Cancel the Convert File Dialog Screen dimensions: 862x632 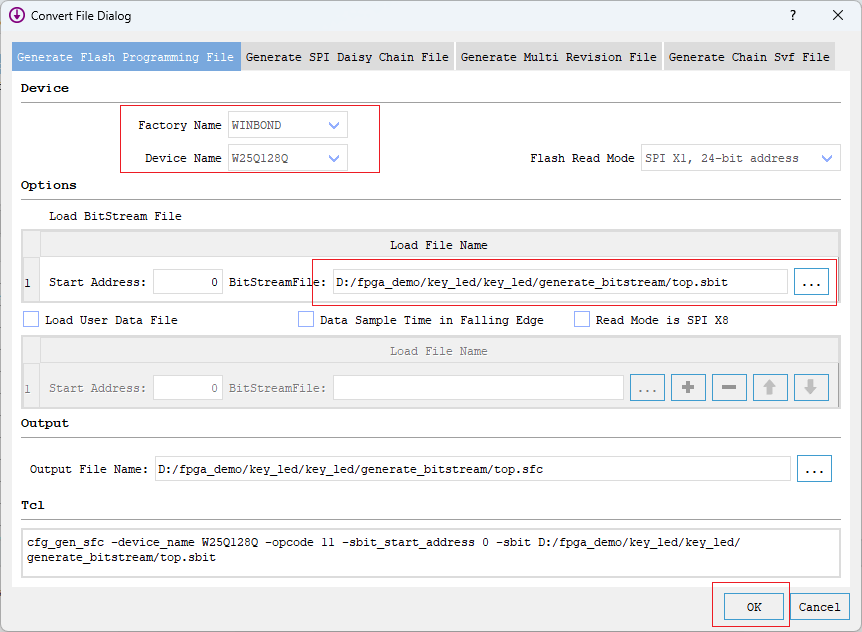pos(819,606)
